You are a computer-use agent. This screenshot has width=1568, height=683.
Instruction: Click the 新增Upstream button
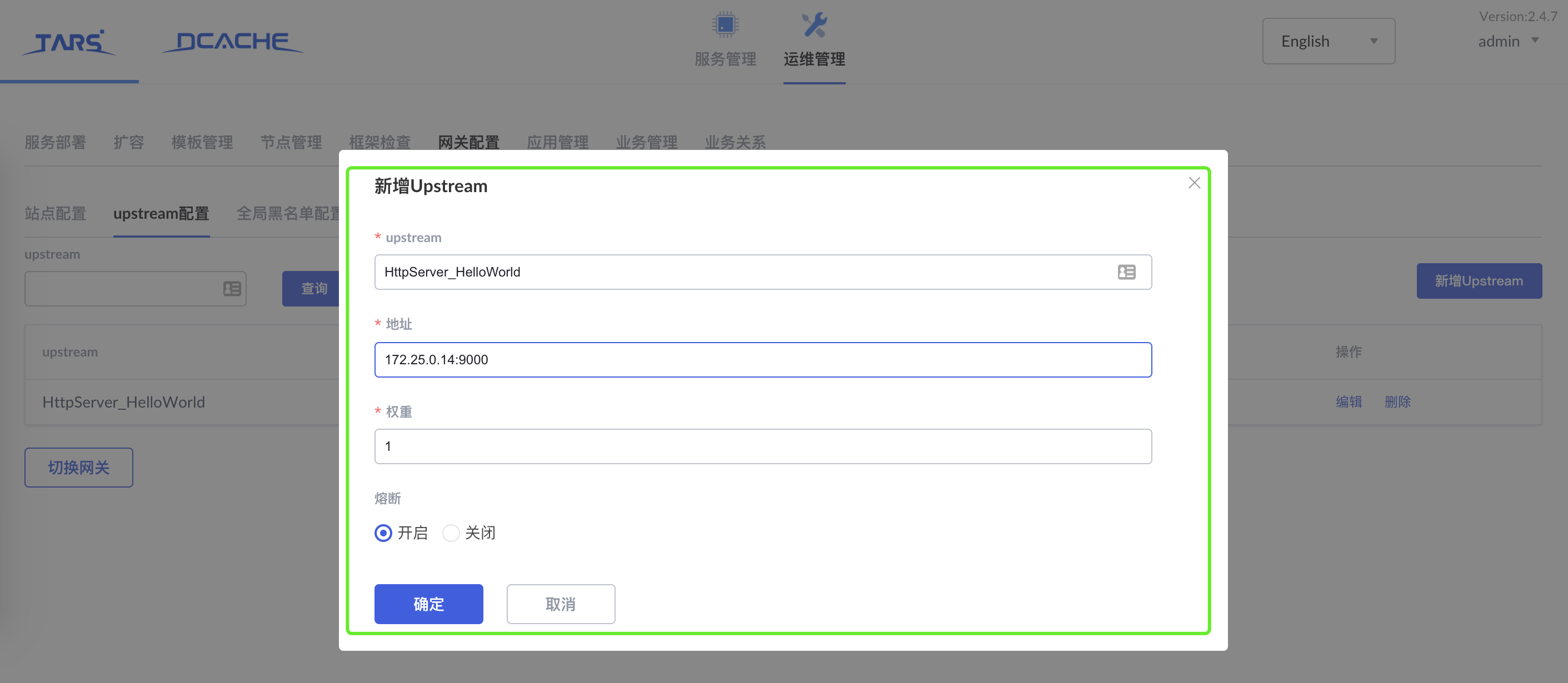pos(1479,280)
